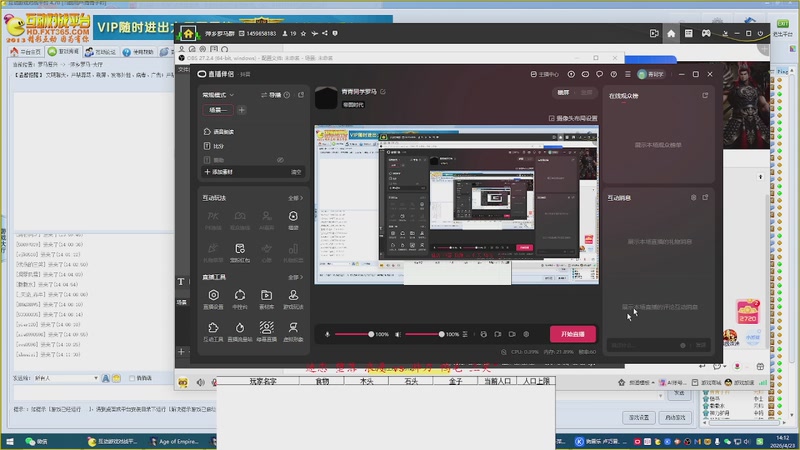Viewport: 800px width, 450px height.
Task: Open the 青同学 account menu
Action: pyautogui.click(x=651, y=74)
